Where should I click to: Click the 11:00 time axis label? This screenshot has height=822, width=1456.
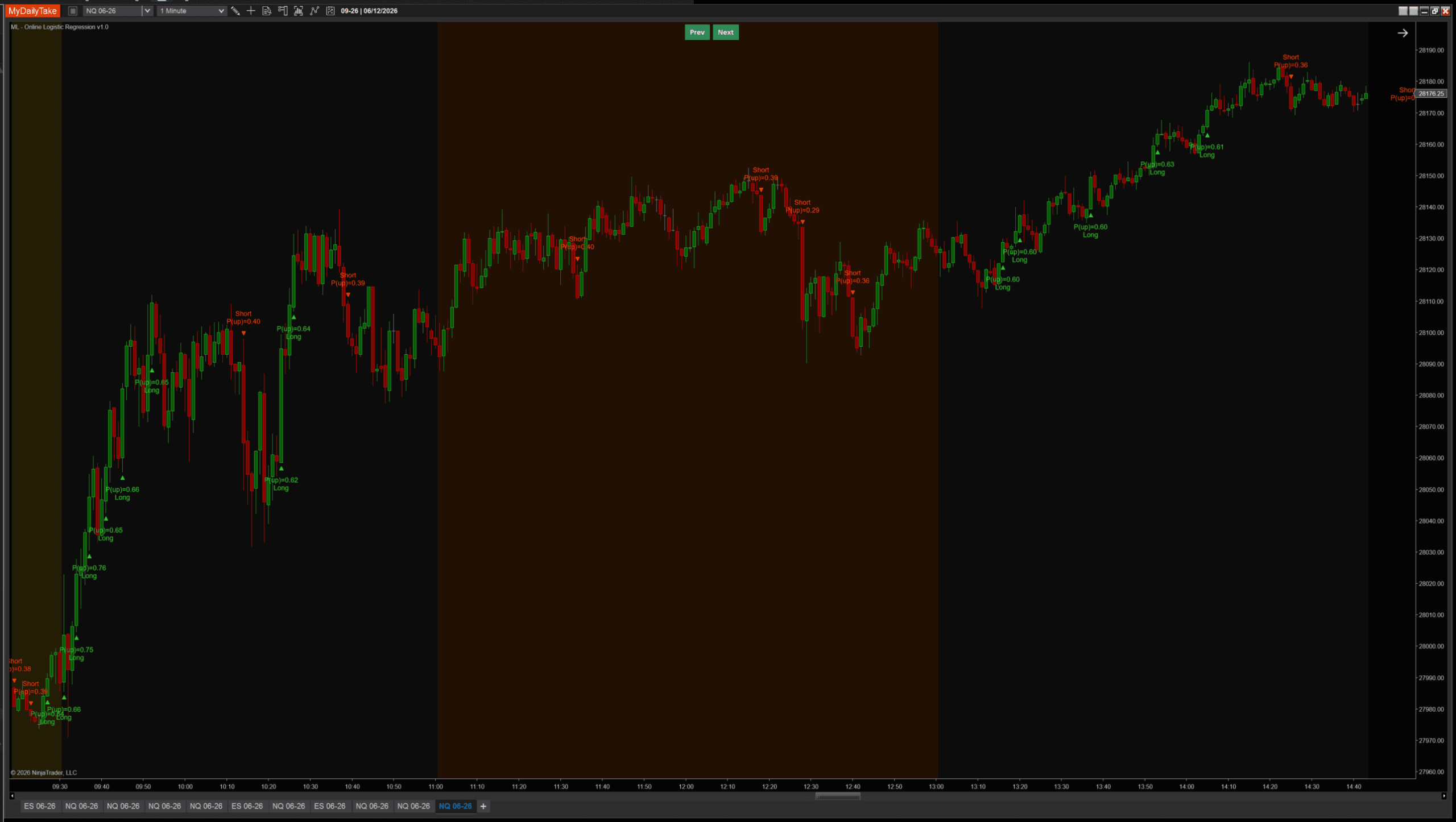coord(436,787)
